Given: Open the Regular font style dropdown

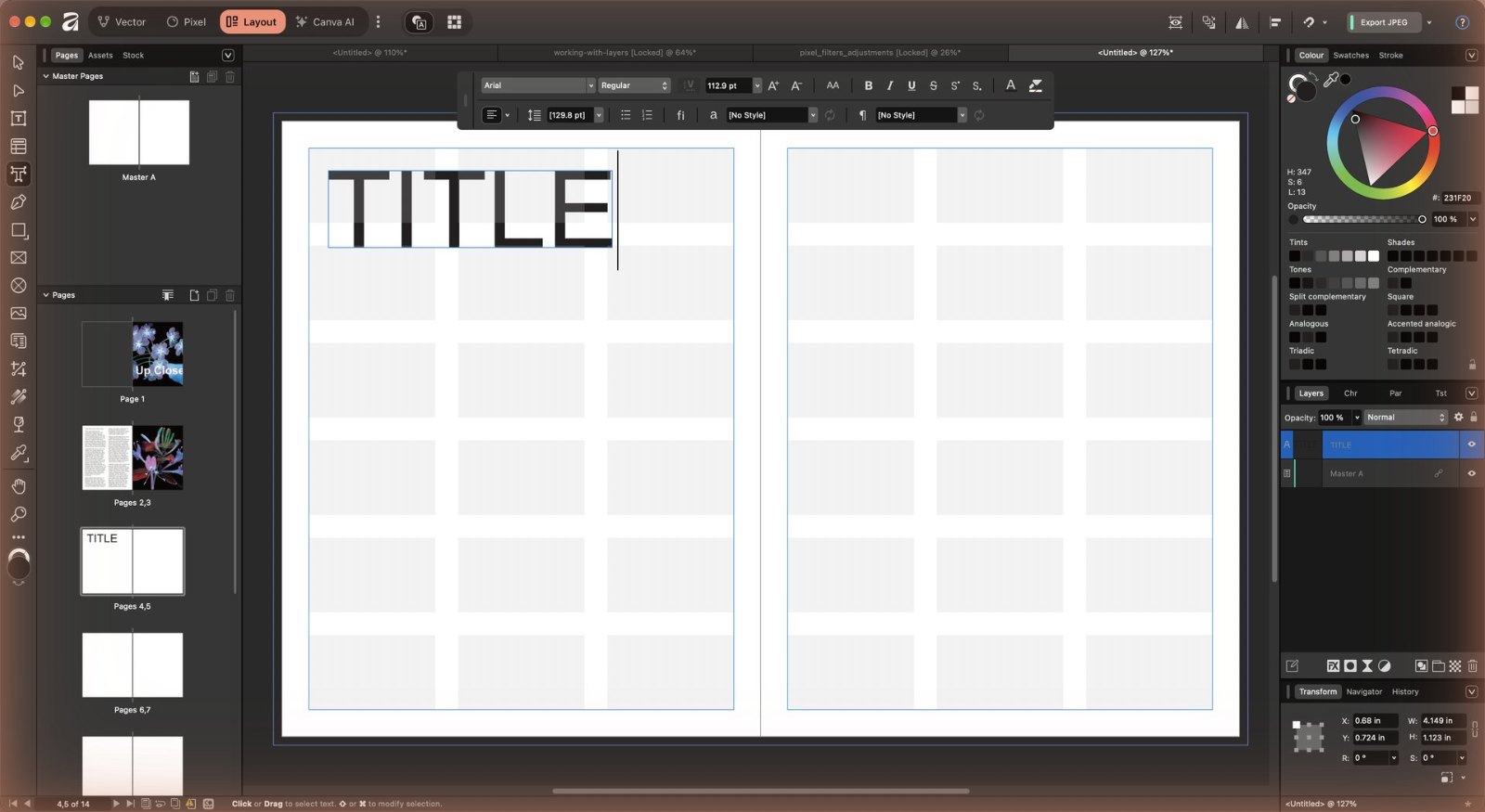Looking at the screenshot, I should coord(634,85).
